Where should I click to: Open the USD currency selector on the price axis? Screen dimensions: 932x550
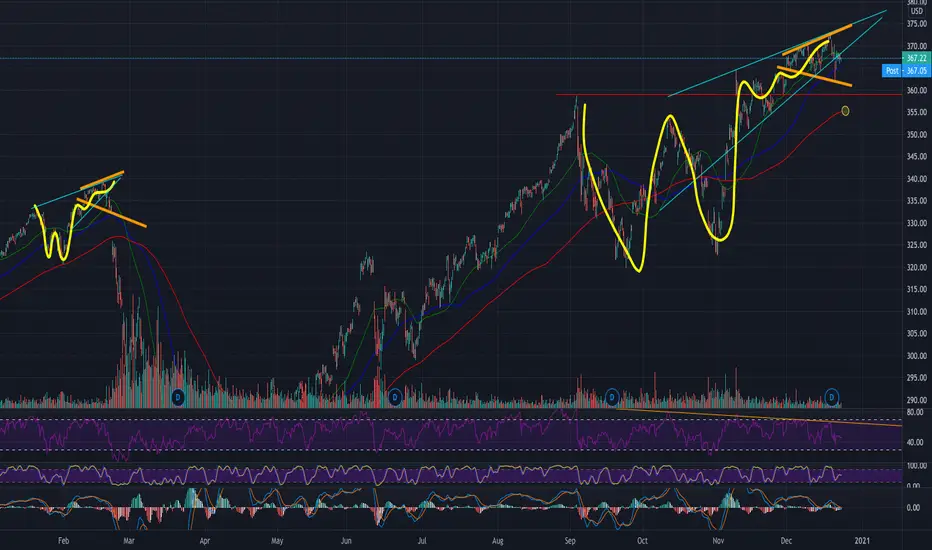click(x=917, y=11)
